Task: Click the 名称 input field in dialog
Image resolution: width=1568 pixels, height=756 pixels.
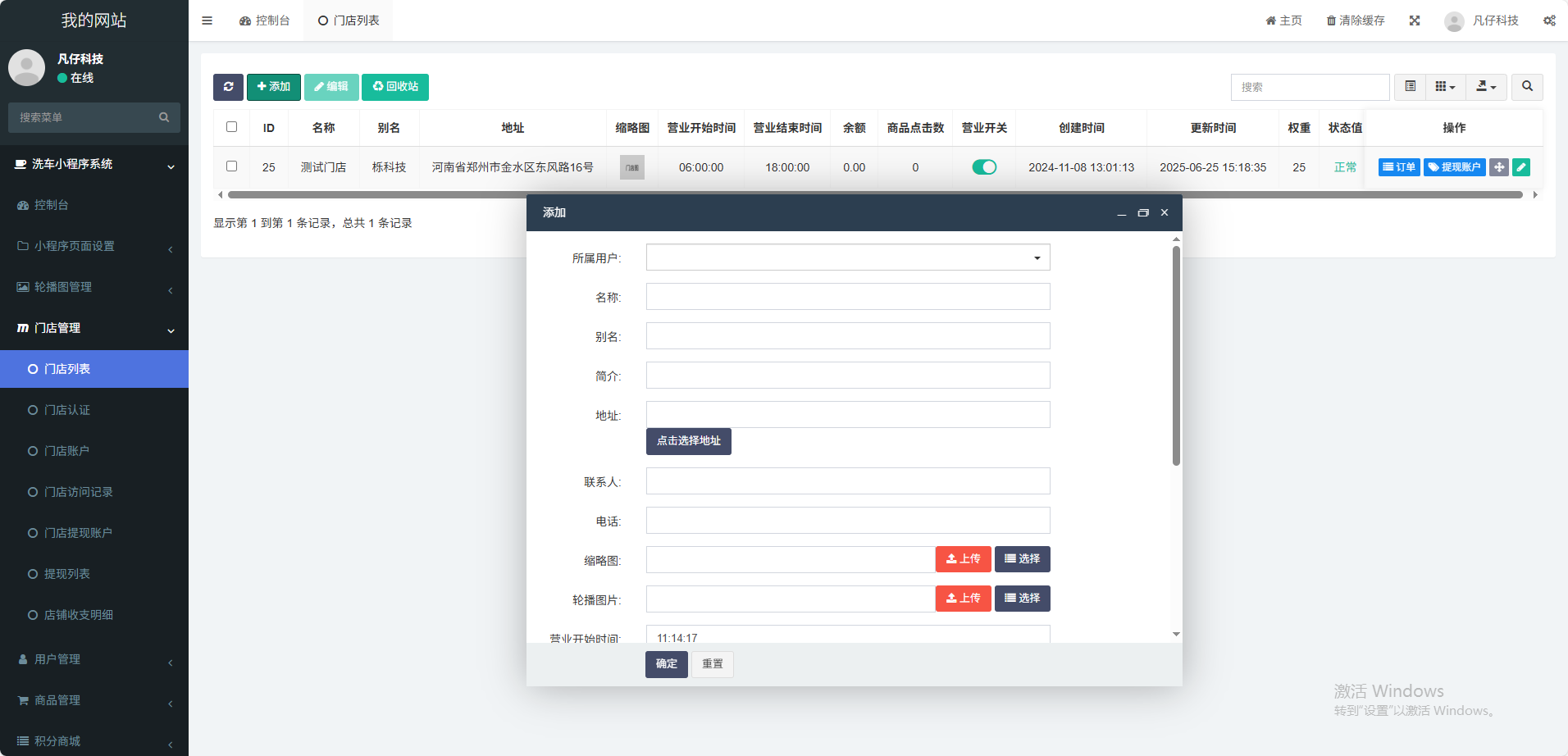Action: coord(848,297)
